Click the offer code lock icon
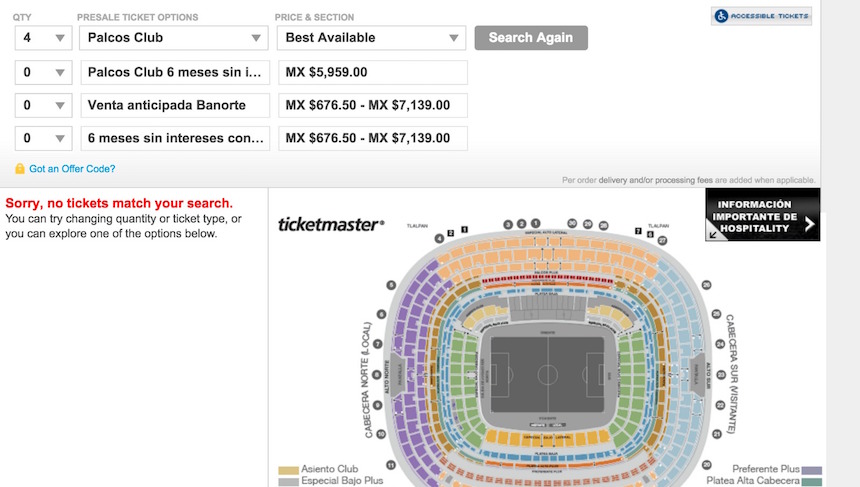Screen dimensions: 860x487 [x=20, y=169]
